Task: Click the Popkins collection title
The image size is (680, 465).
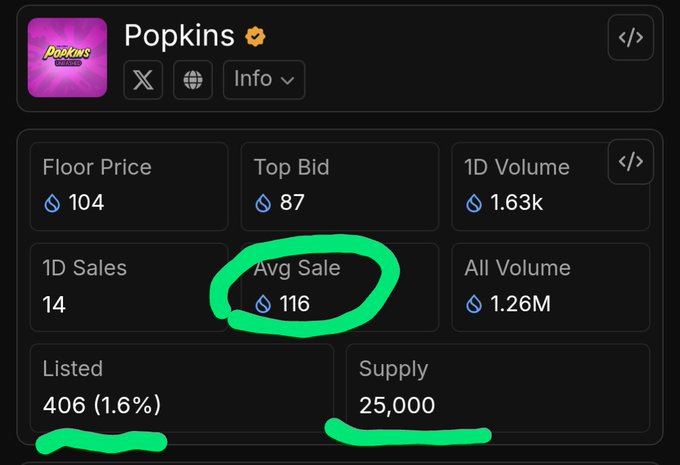Action: pyautogui.click(x=179, y=36)
